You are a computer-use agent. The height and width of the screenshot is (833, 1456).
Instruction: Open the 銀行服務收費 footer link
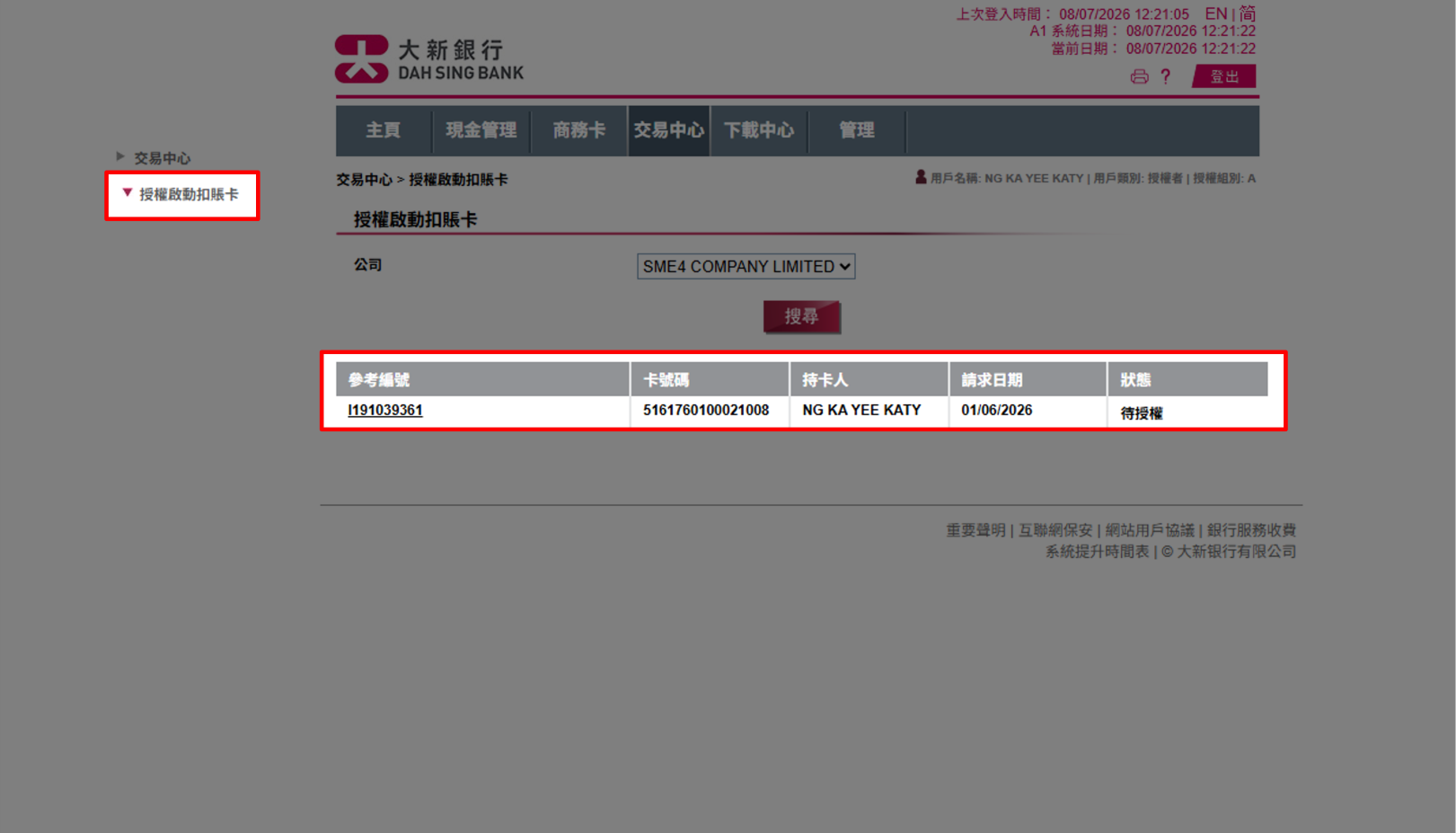(1251, 530)
